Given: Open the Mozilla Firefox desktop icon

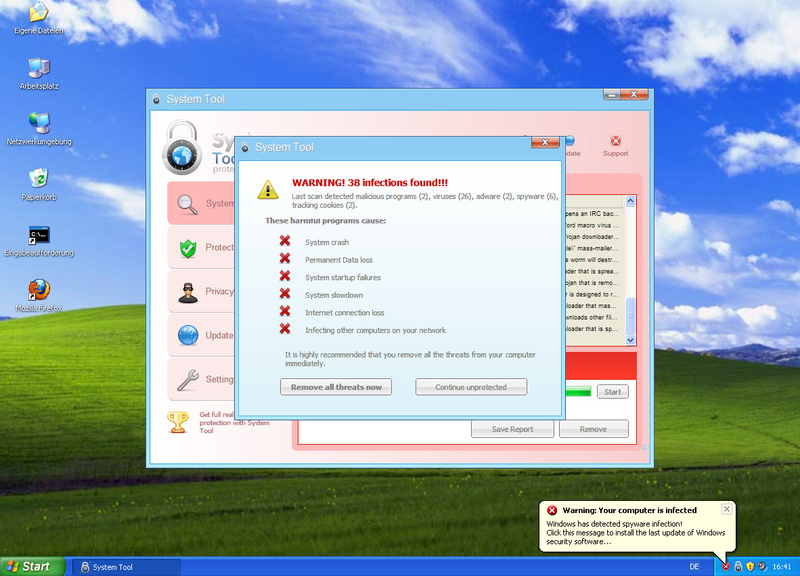Looking at the screenshot, I should [x=39, y=290].
